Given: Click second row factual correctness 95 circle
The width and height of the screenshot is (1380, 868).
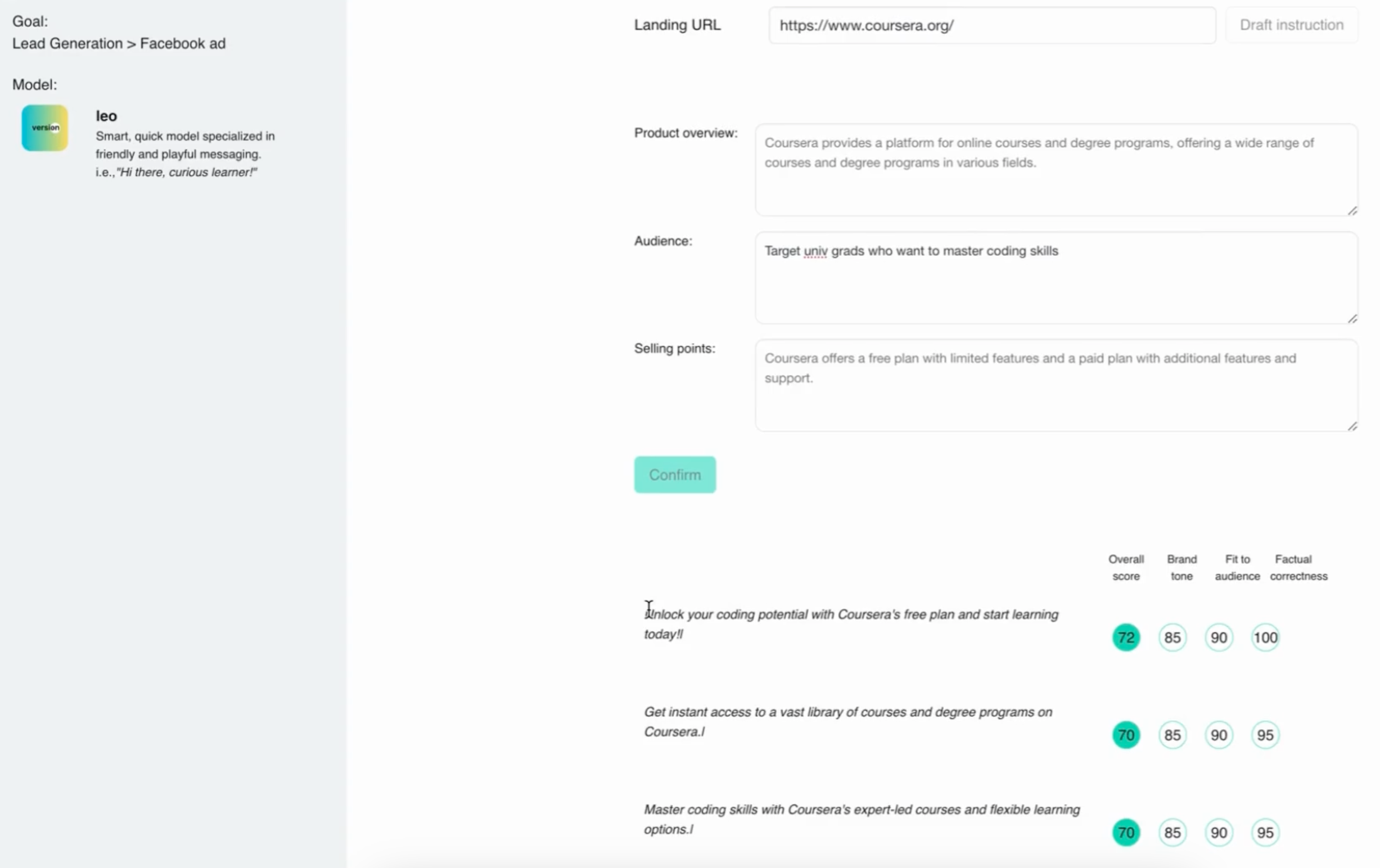Looking at the screenshot, I should [x=1265, y=735].
